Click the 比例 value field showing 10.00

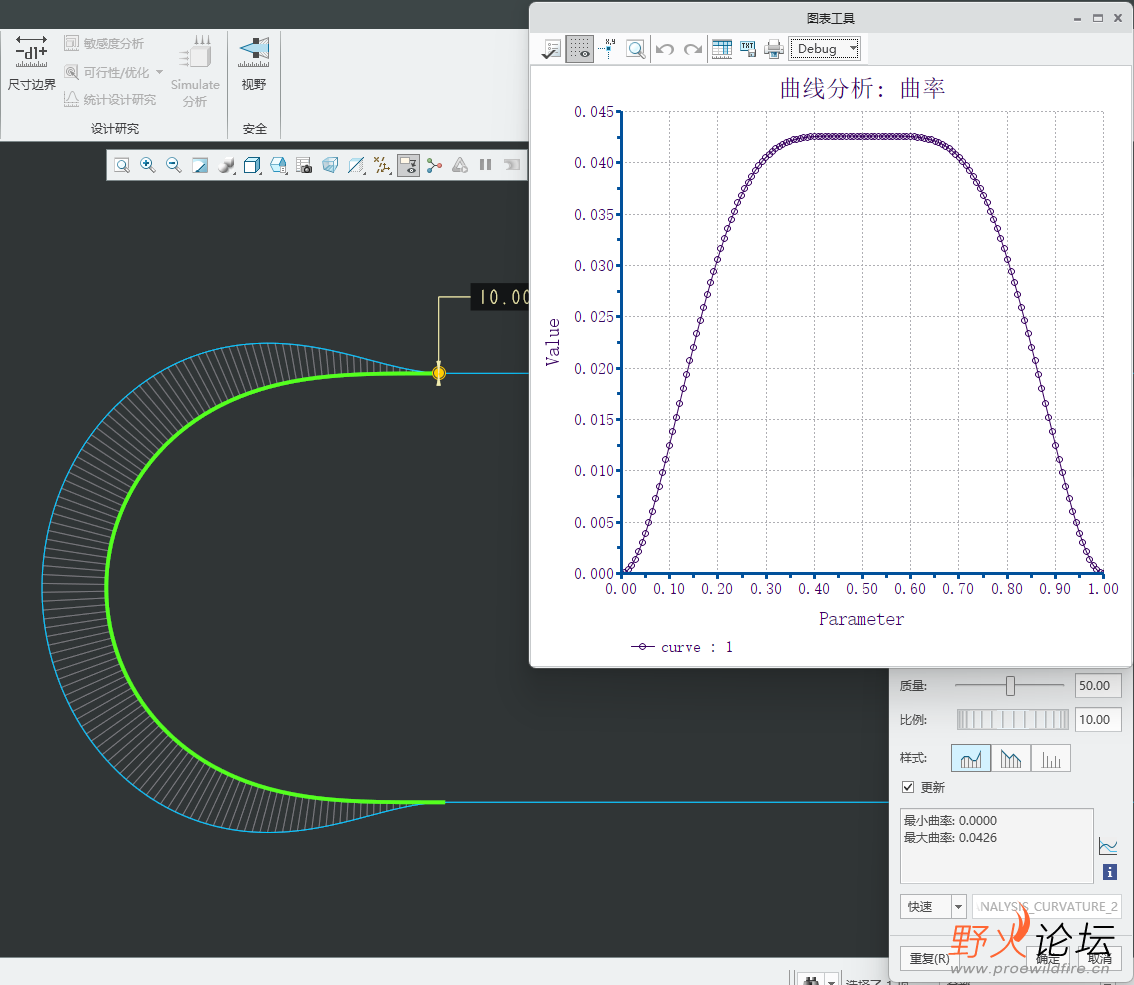click(1097, 720)
